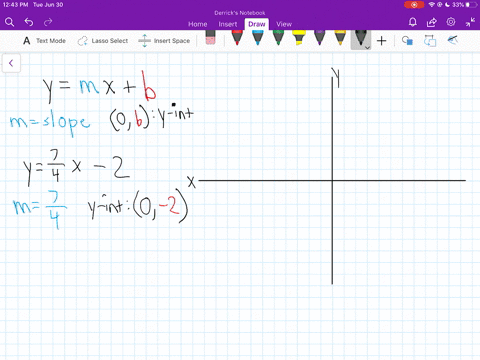
Task: Open the settings gear icon
Action: tap(451, 22)
